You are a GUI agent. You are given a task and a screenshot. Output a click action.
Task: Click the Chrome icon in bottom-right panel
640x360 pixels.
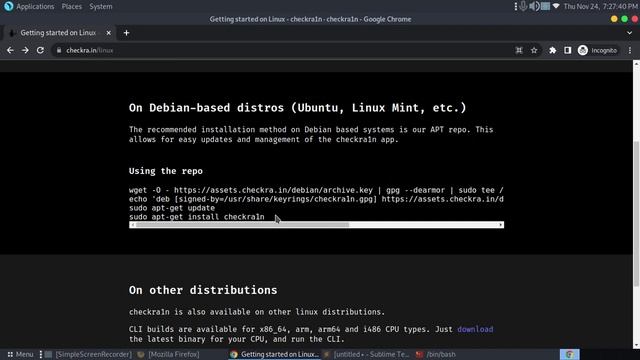point(569,354)
